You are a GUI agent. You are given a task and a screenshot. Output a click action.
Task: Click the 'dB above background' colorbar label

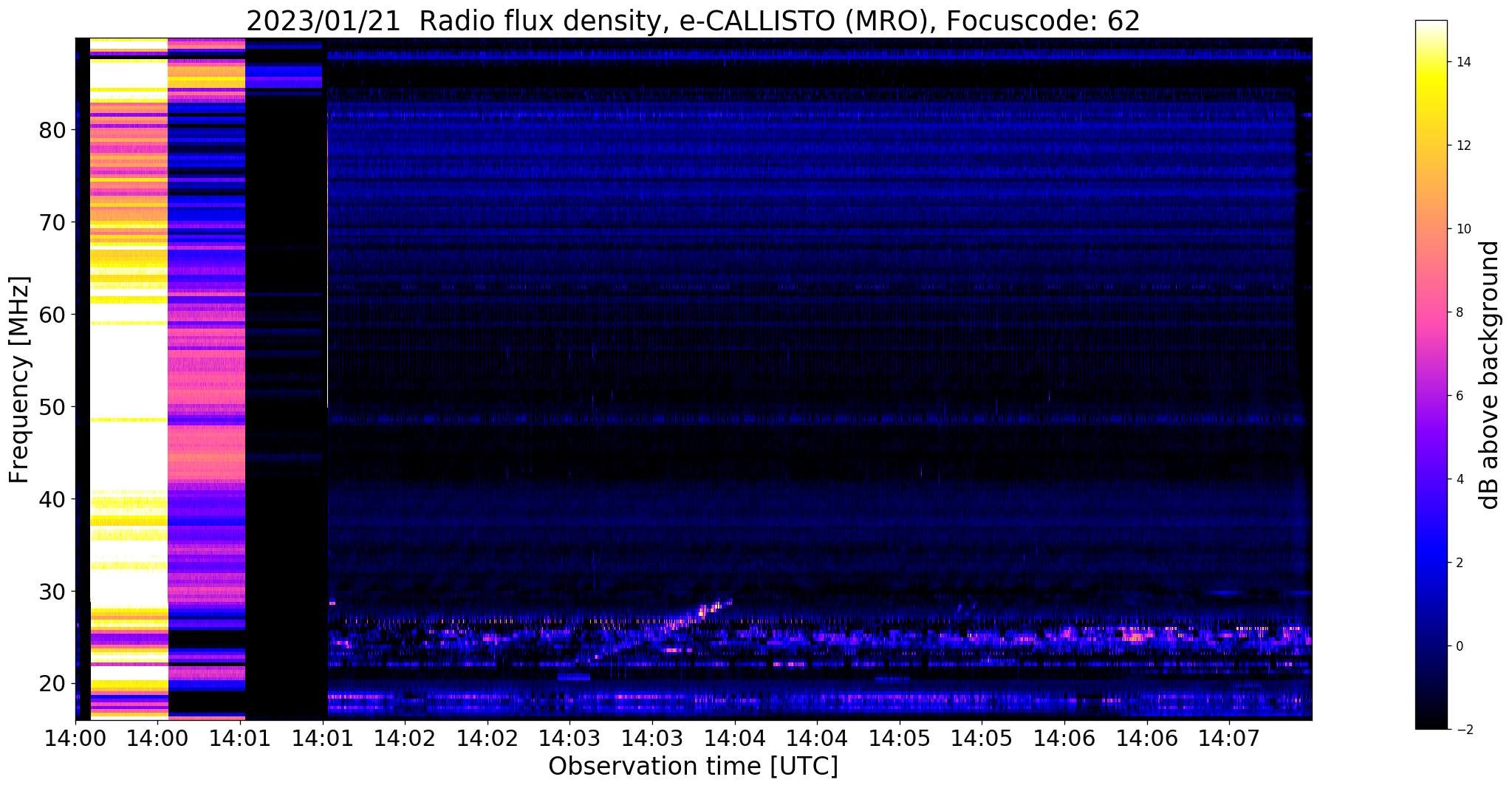click(x=1490, y=375)
